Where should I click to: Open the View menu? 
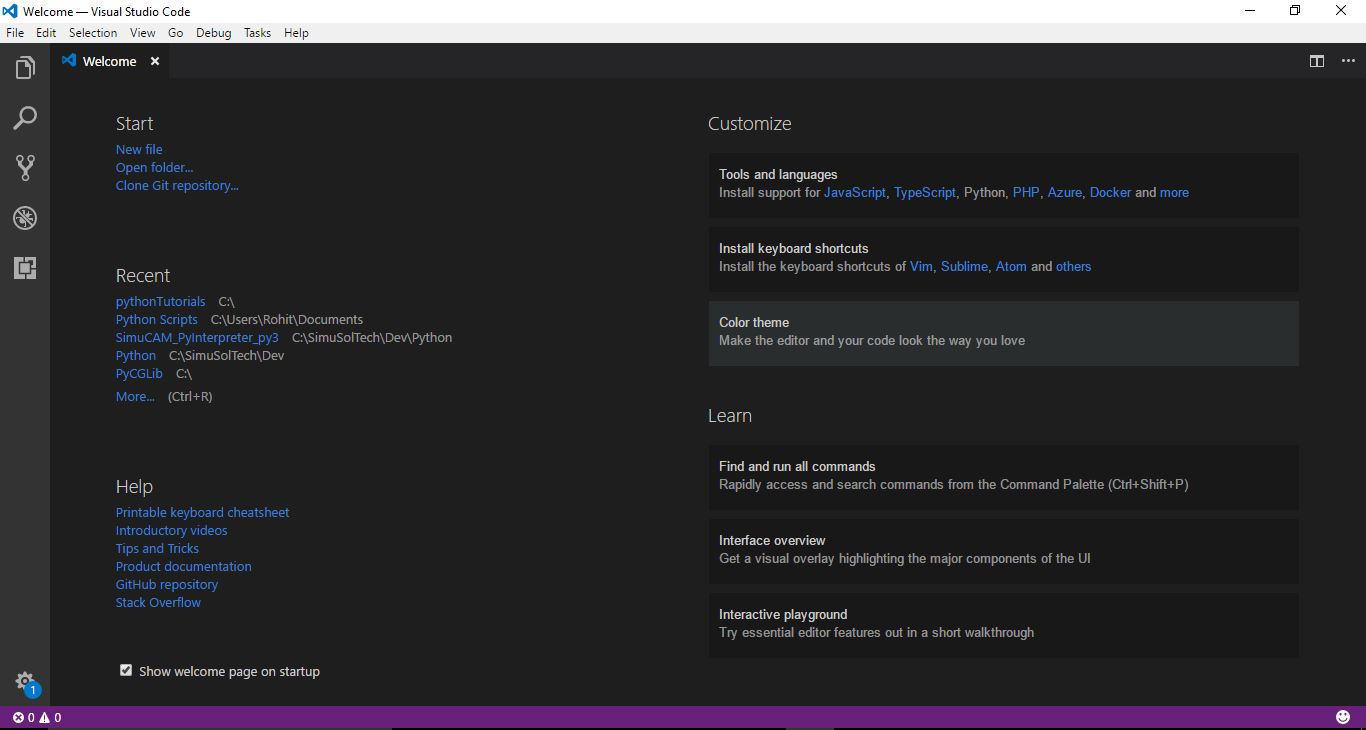[x=143, y=33]
